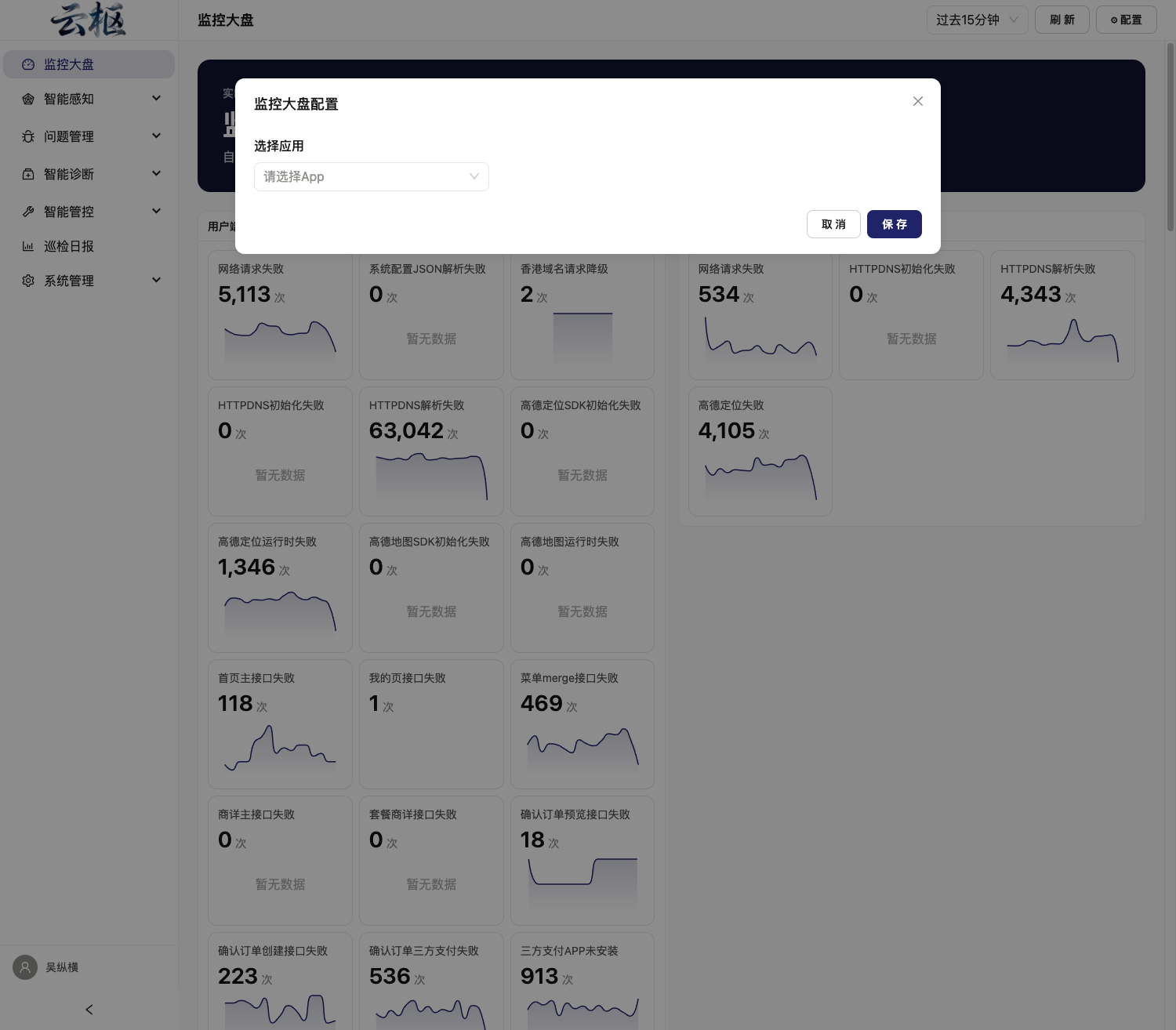Collapse the sidebar with the arrow icon
This screenshot has height=1030, width=1176.
(89, 1010)
